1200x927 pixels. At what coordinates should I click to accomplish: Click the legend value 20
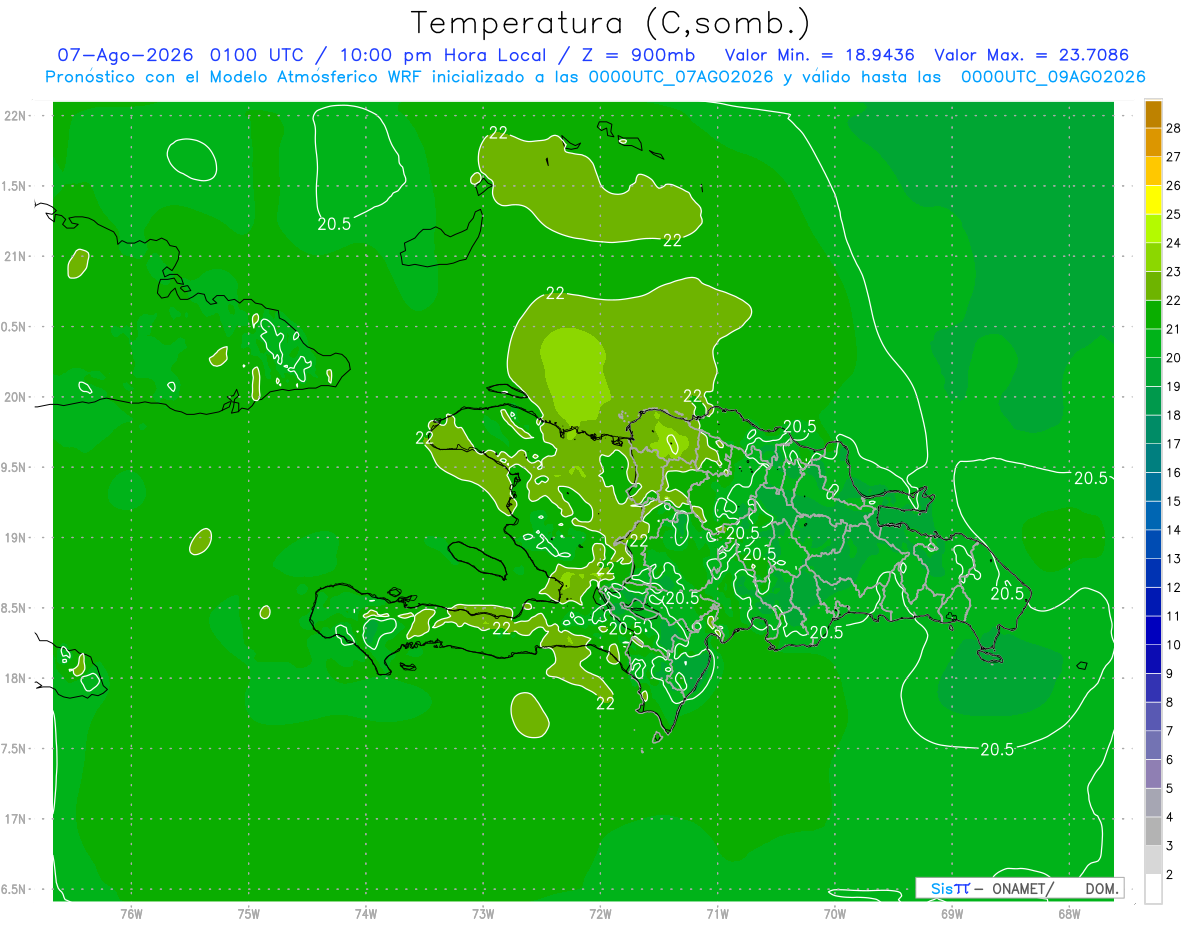(1174, 358)
